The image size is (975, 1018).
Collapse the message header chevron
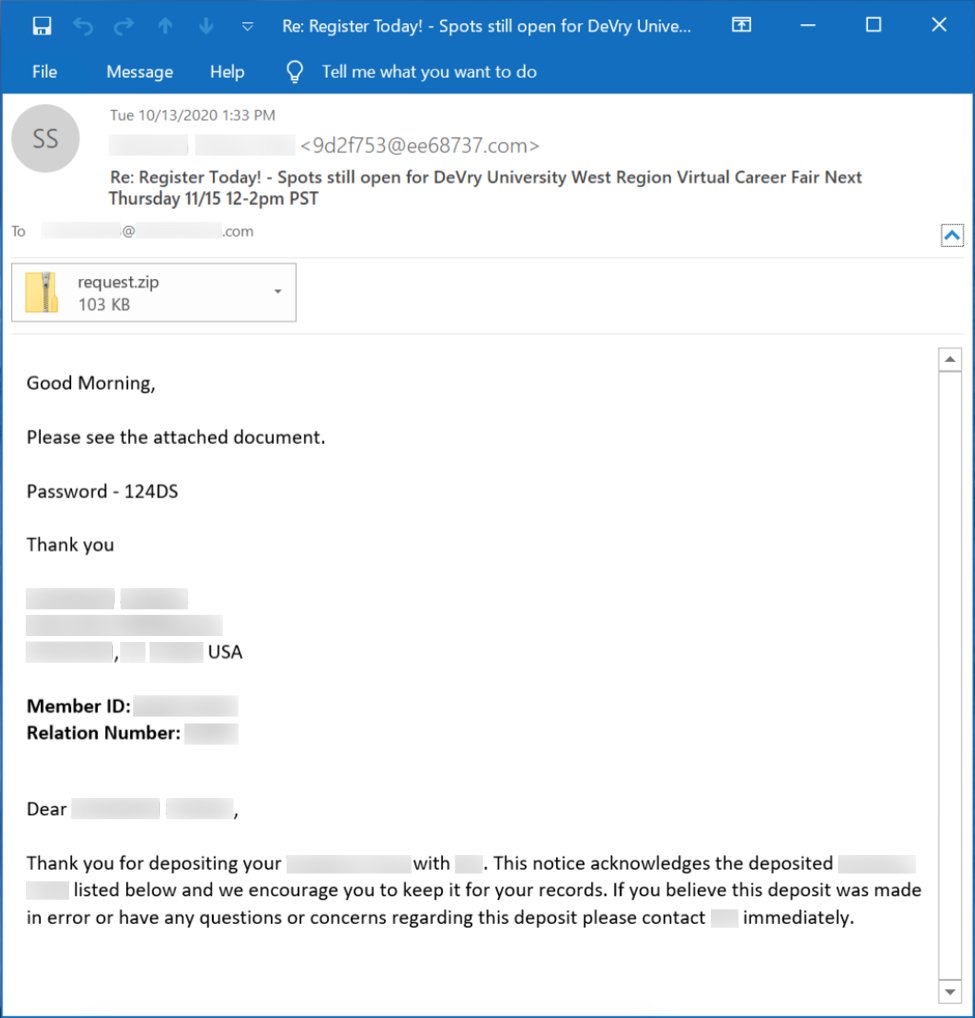point(952,236)
